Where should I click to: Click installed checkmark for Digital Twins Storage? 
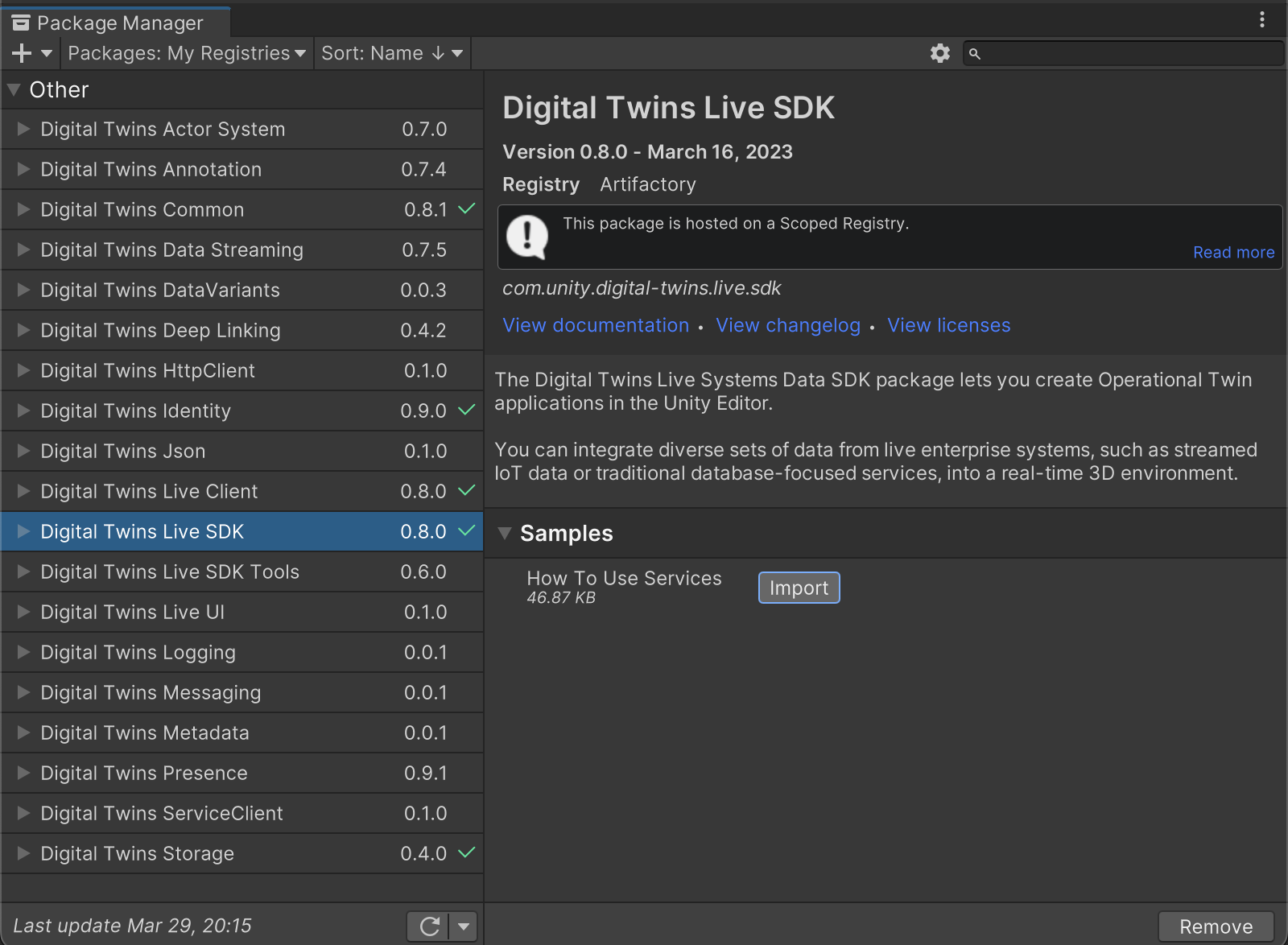467,852
